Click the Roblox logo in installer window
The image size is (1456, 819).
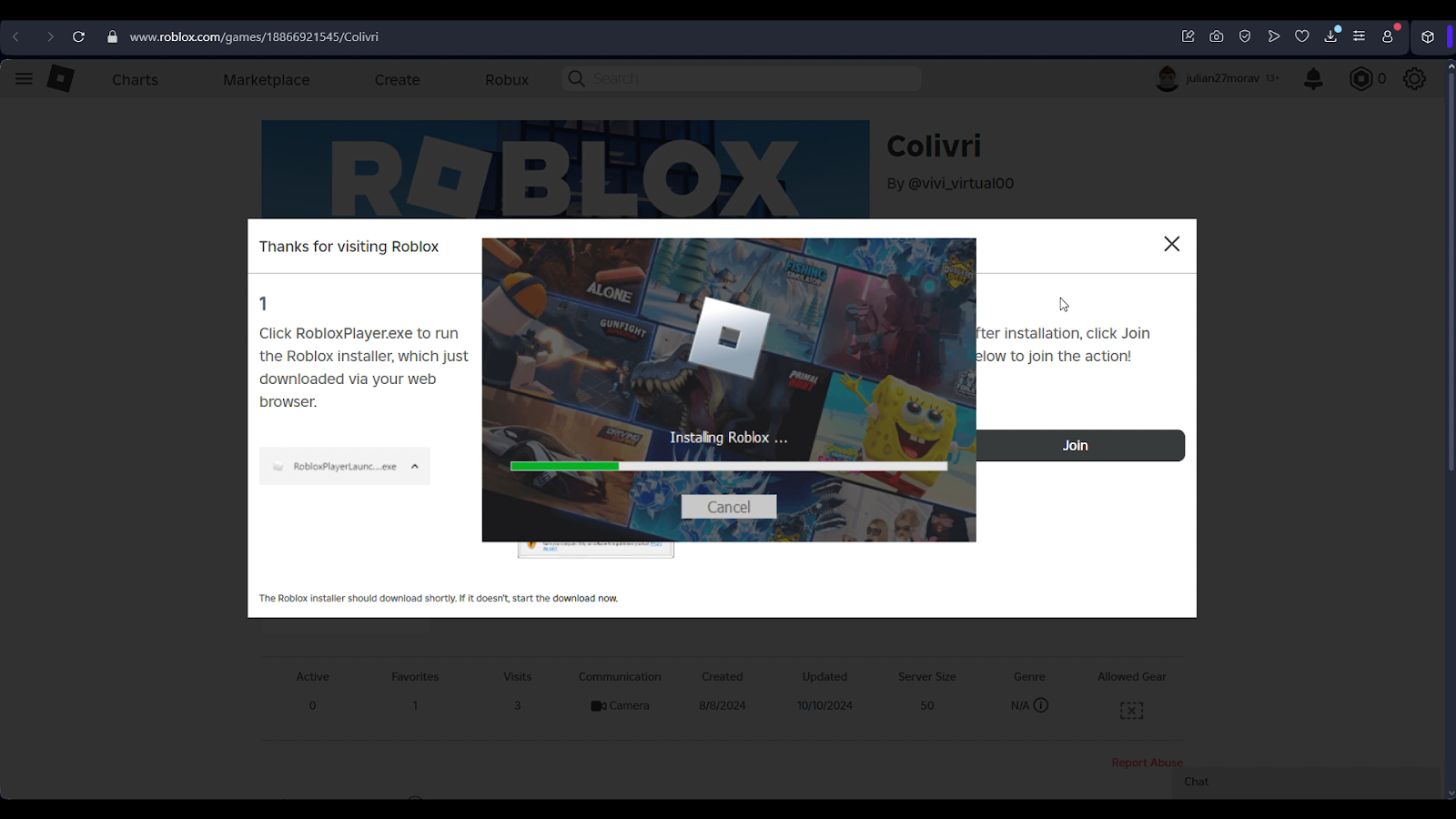[729, 338]
